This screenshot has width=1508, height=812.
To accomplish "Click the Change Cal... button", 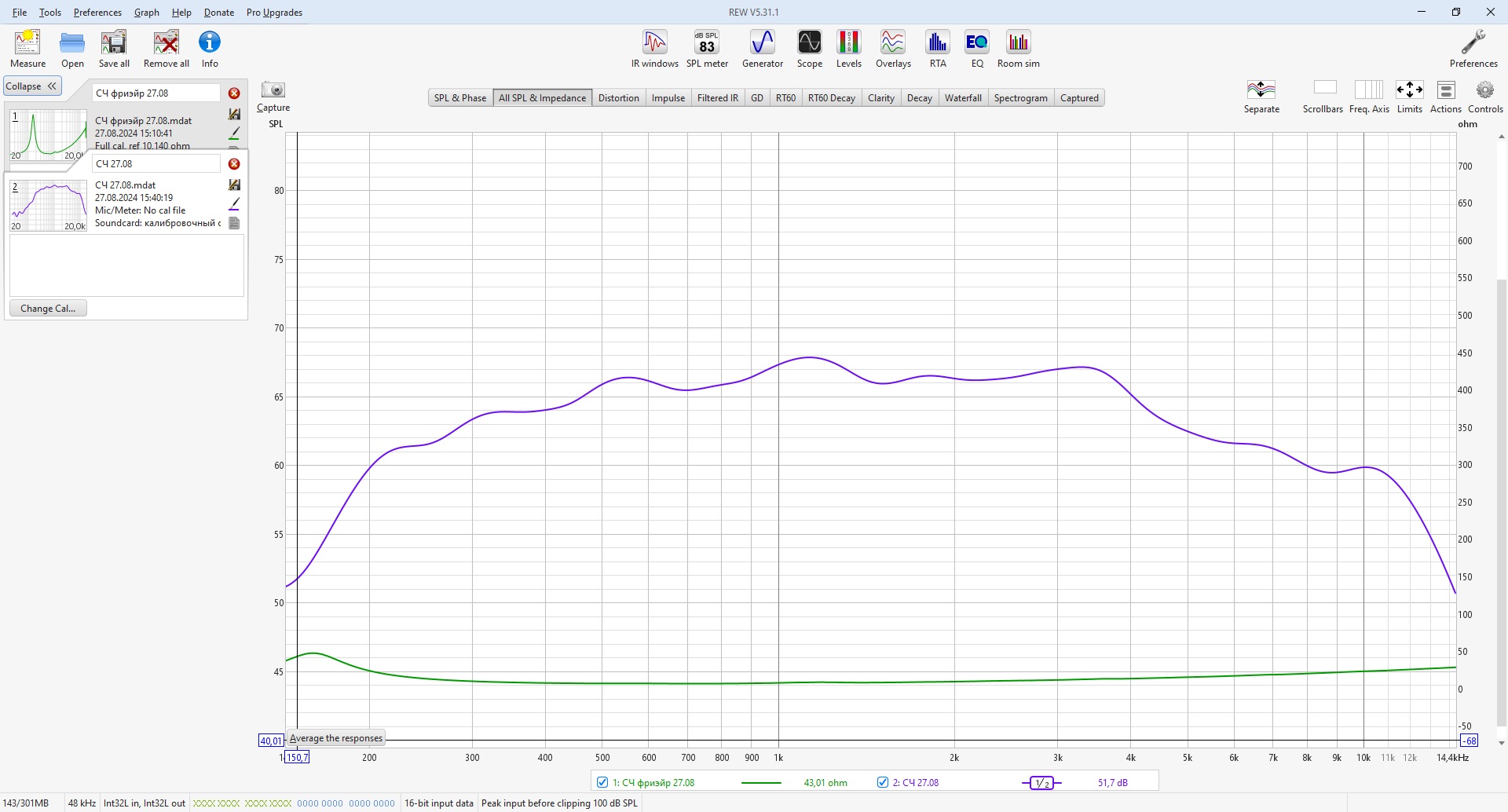I will [48, 309].
